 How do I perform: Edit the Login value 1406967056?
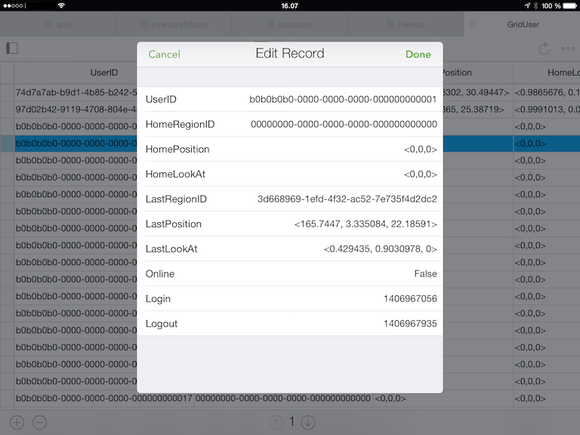[x=290, y=299]
